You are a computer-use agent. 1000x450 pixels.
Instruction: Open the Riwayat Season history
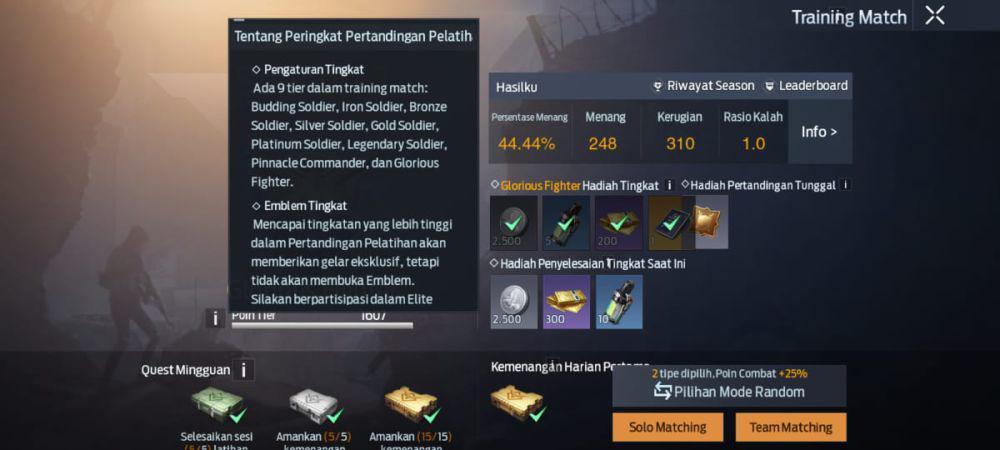point(703,85)
